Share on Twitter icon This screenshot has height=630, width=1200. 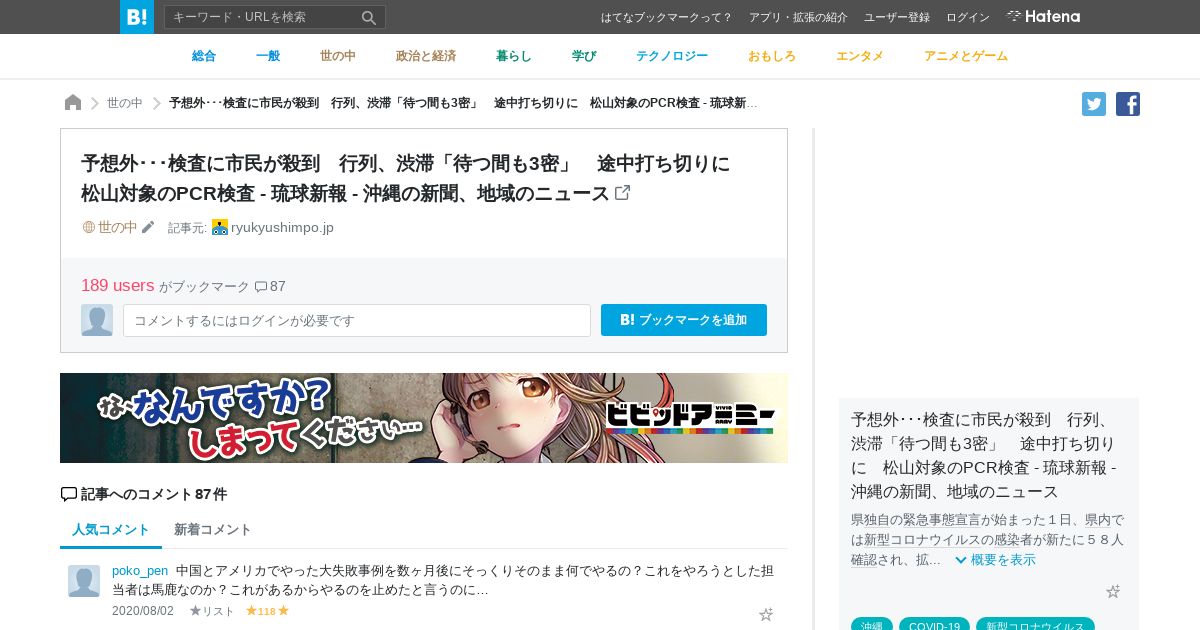tap(1094, 104)
